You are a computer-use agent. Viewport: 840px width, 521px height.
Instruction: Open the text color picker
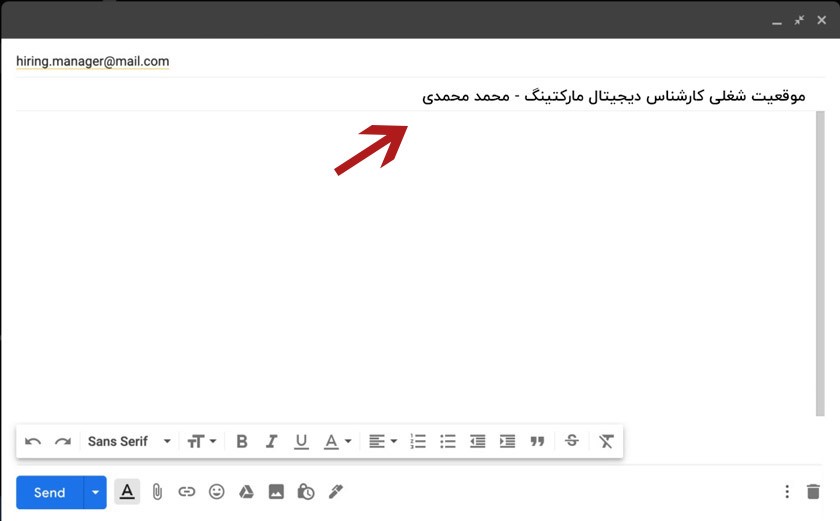337,441
